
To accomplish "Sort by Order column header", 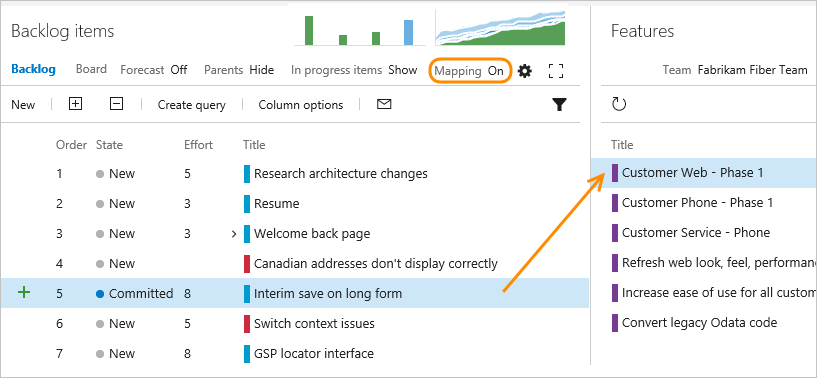I will (x=71, y=145).
